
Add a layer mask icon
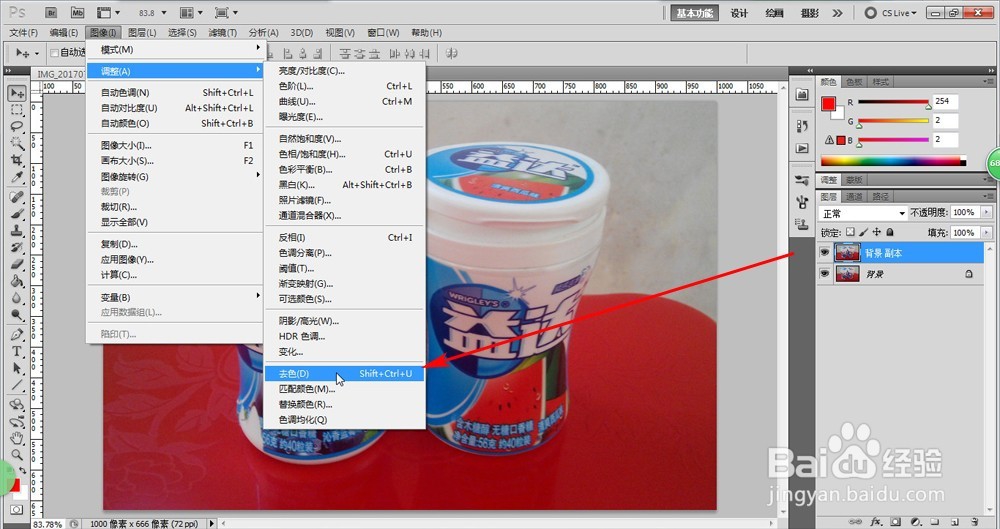click(897, 522)
